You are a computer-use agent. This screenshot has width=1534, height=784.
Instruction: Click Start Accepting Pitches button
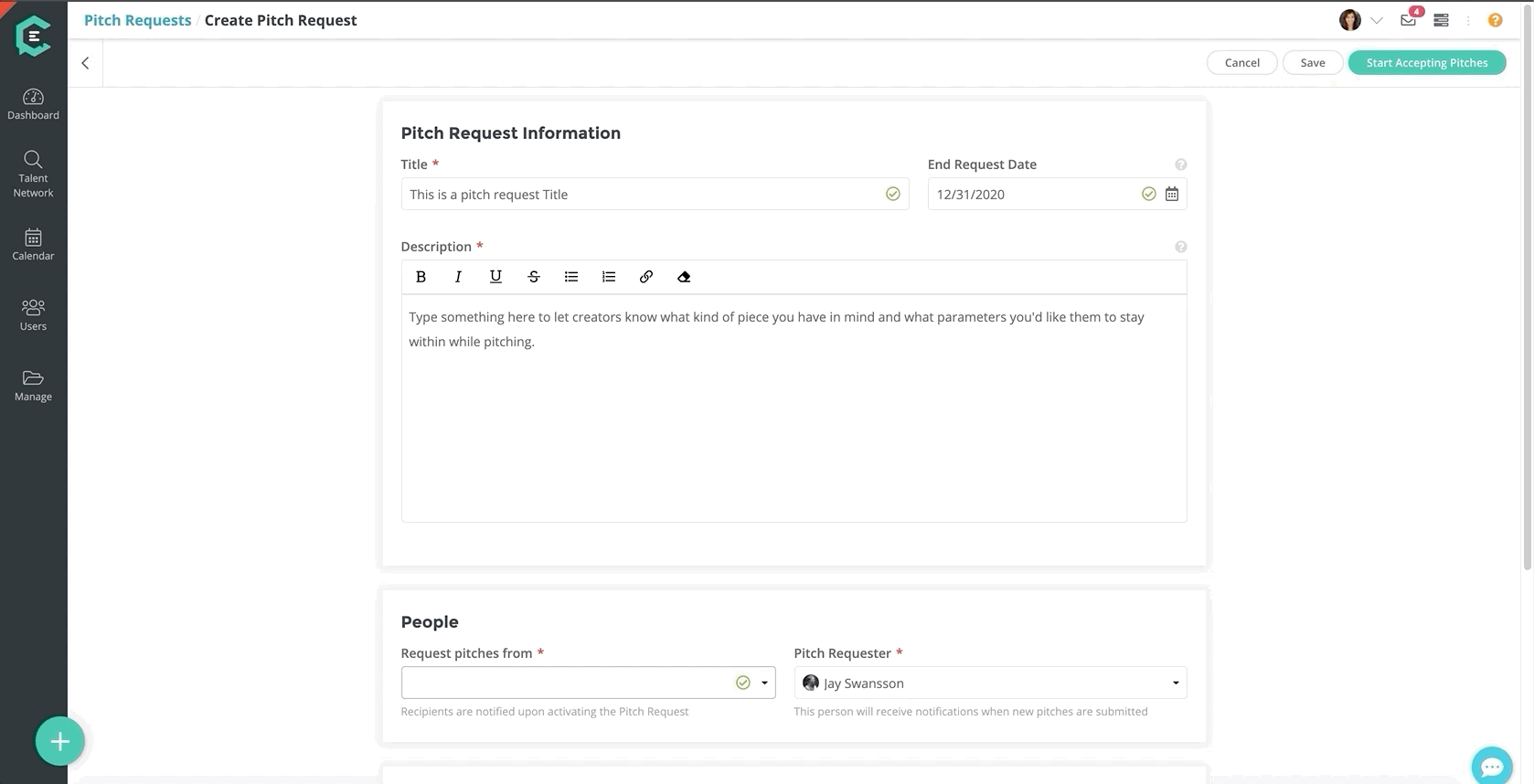(x=1427, y=62)
